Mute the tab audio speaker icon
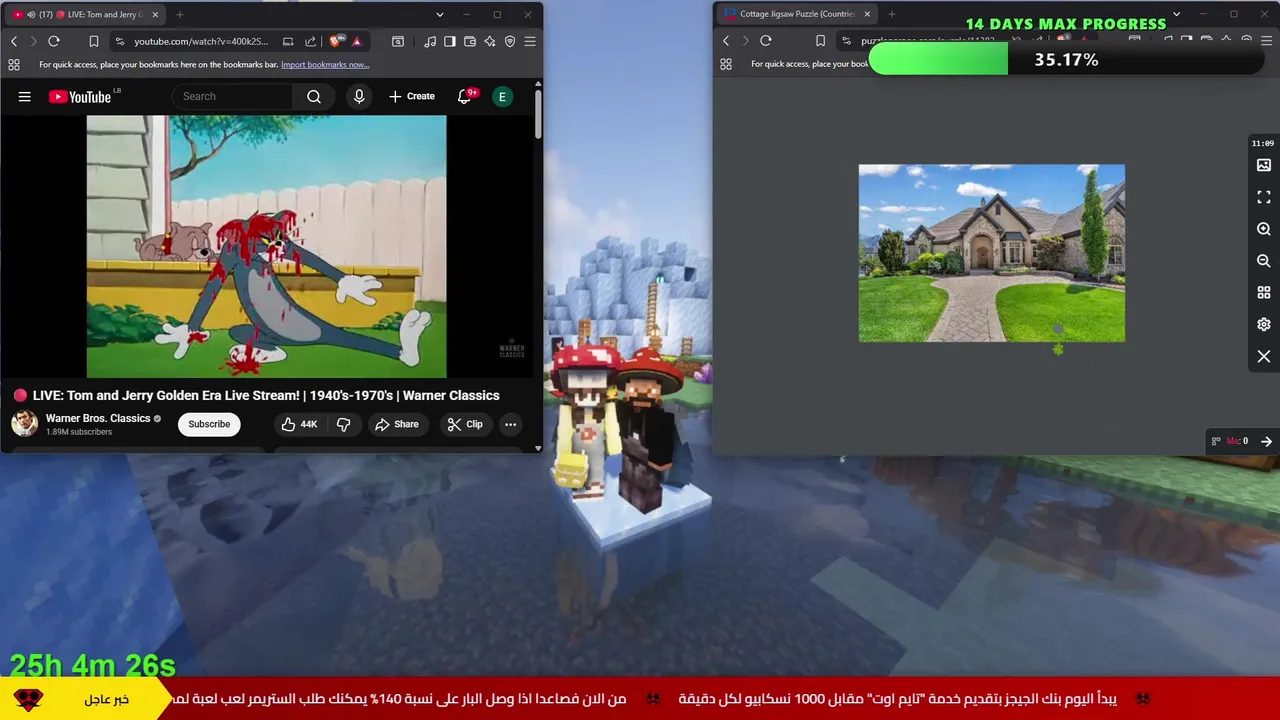The height and width of the screenshot is (720, 1280). 32,14
